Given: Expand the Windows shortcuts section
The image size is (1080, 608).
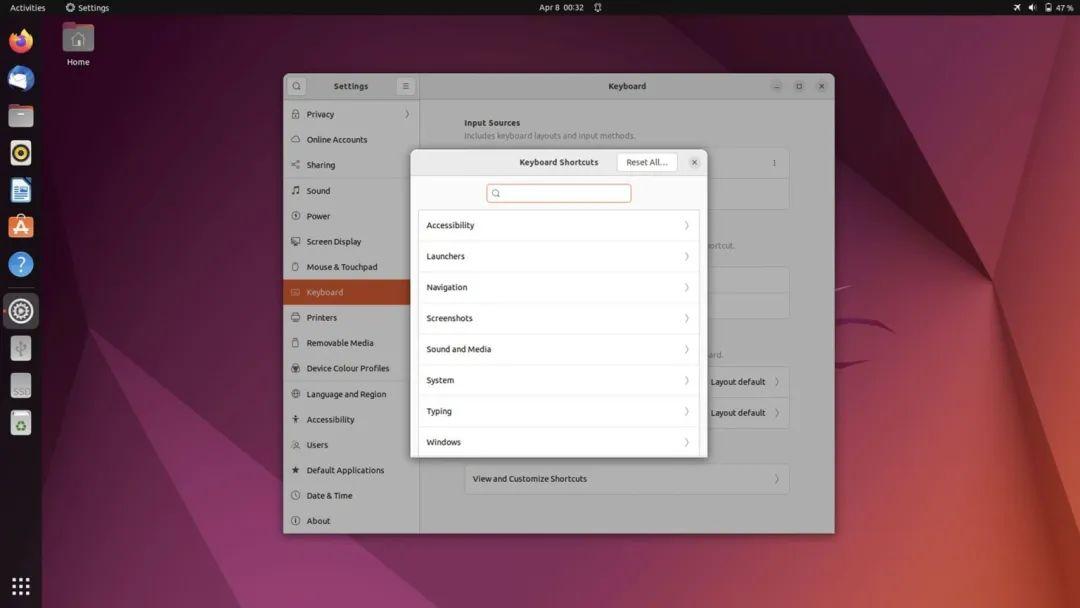Looking at the screenshot, I should coord(558,441).
